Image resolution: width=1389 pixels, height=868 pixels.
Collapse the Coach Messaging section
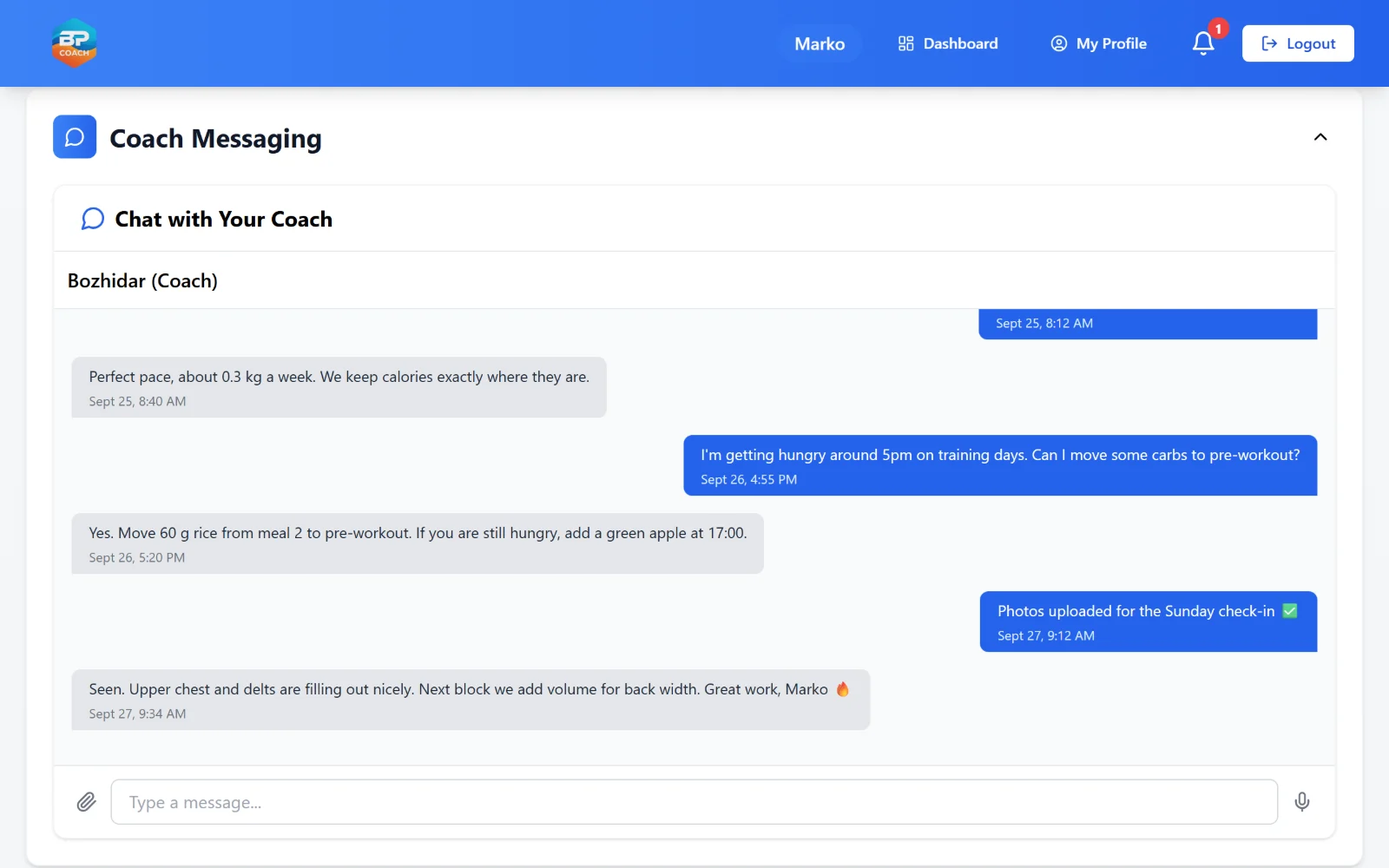click(1320, 137)
